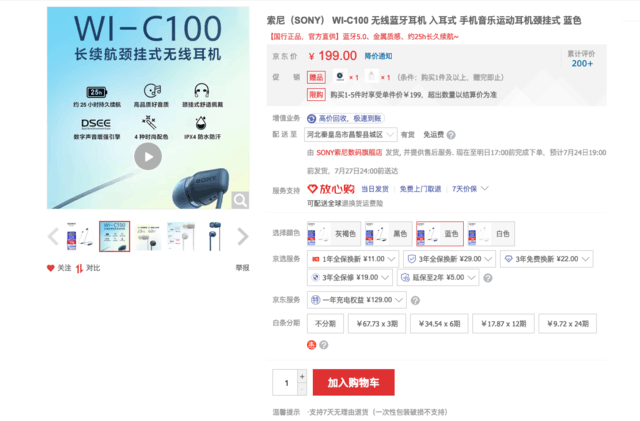Click 7天价保 service link
The height and width of the screenshot is (421, 640).
coord(464,189)
